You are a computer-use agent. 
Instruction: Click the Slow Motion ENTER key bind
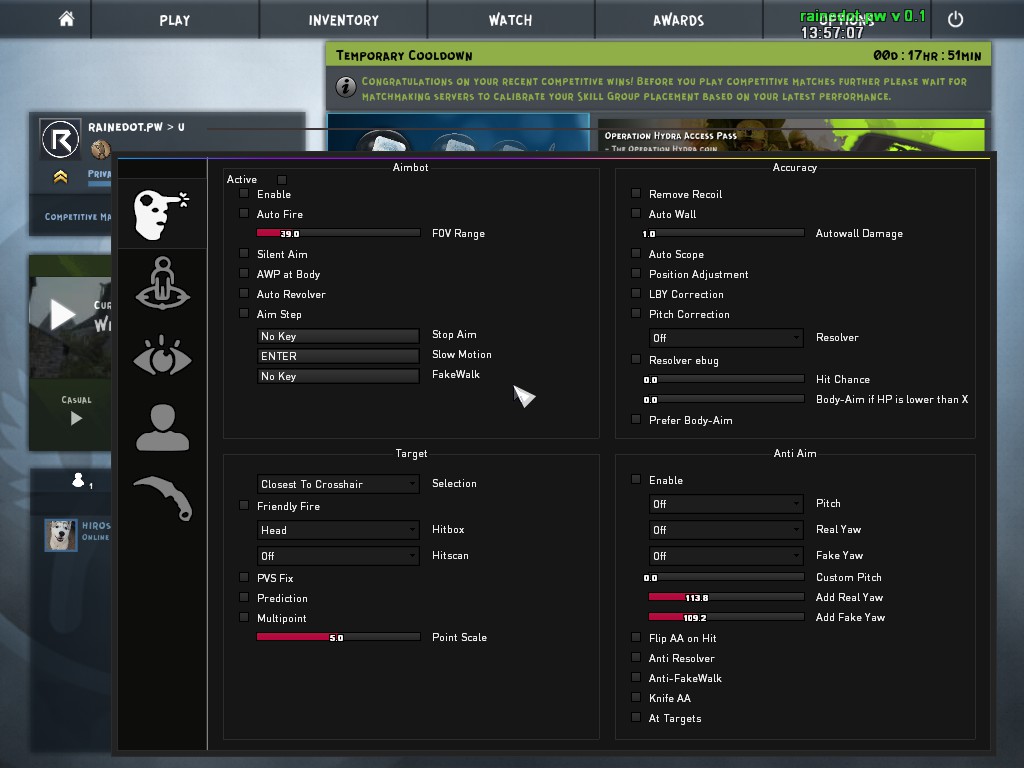(x=338, y=356)
